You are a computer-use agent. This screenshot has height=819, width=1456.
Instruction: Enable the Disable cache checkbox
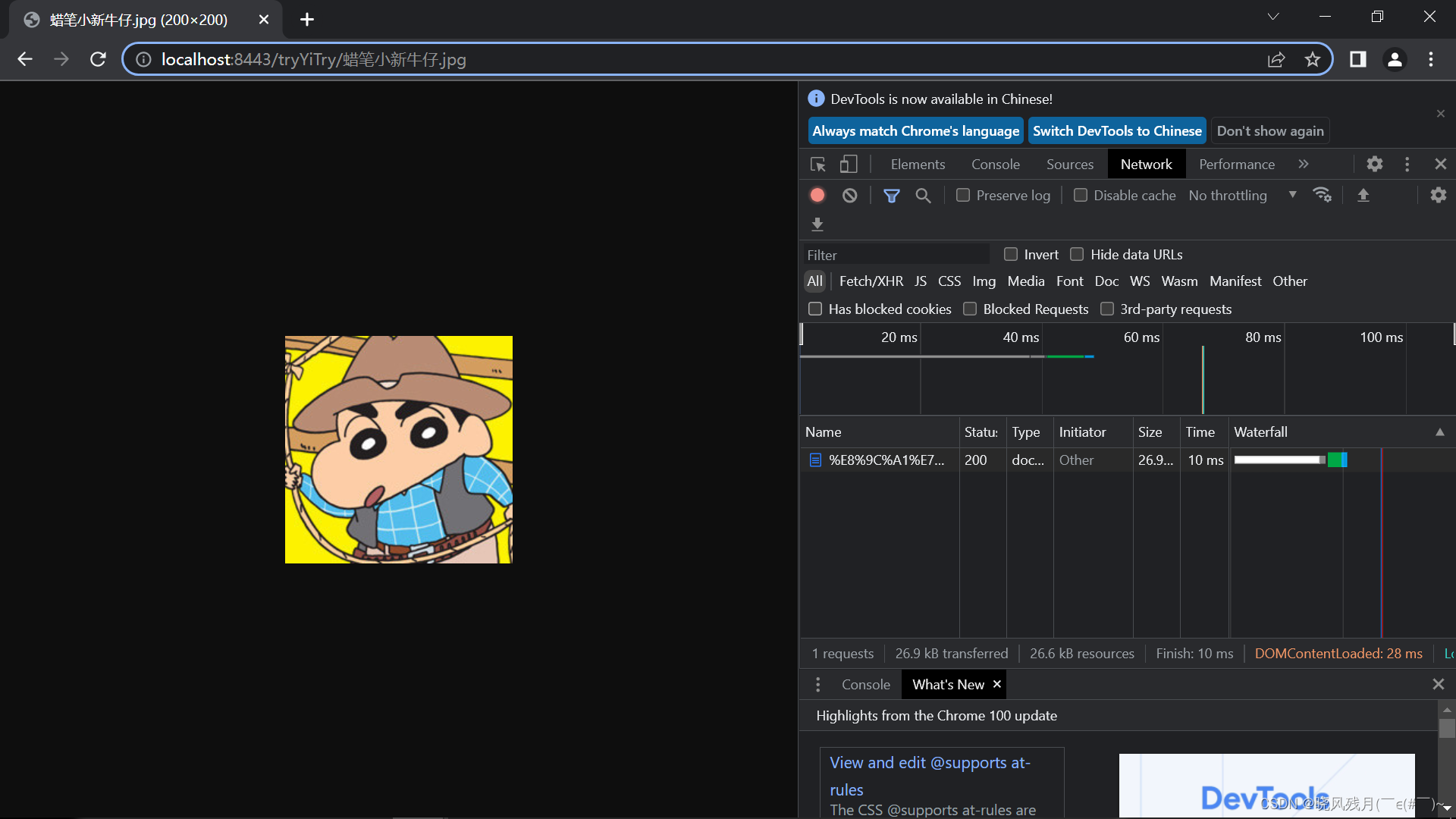[x=1079, y=195]
